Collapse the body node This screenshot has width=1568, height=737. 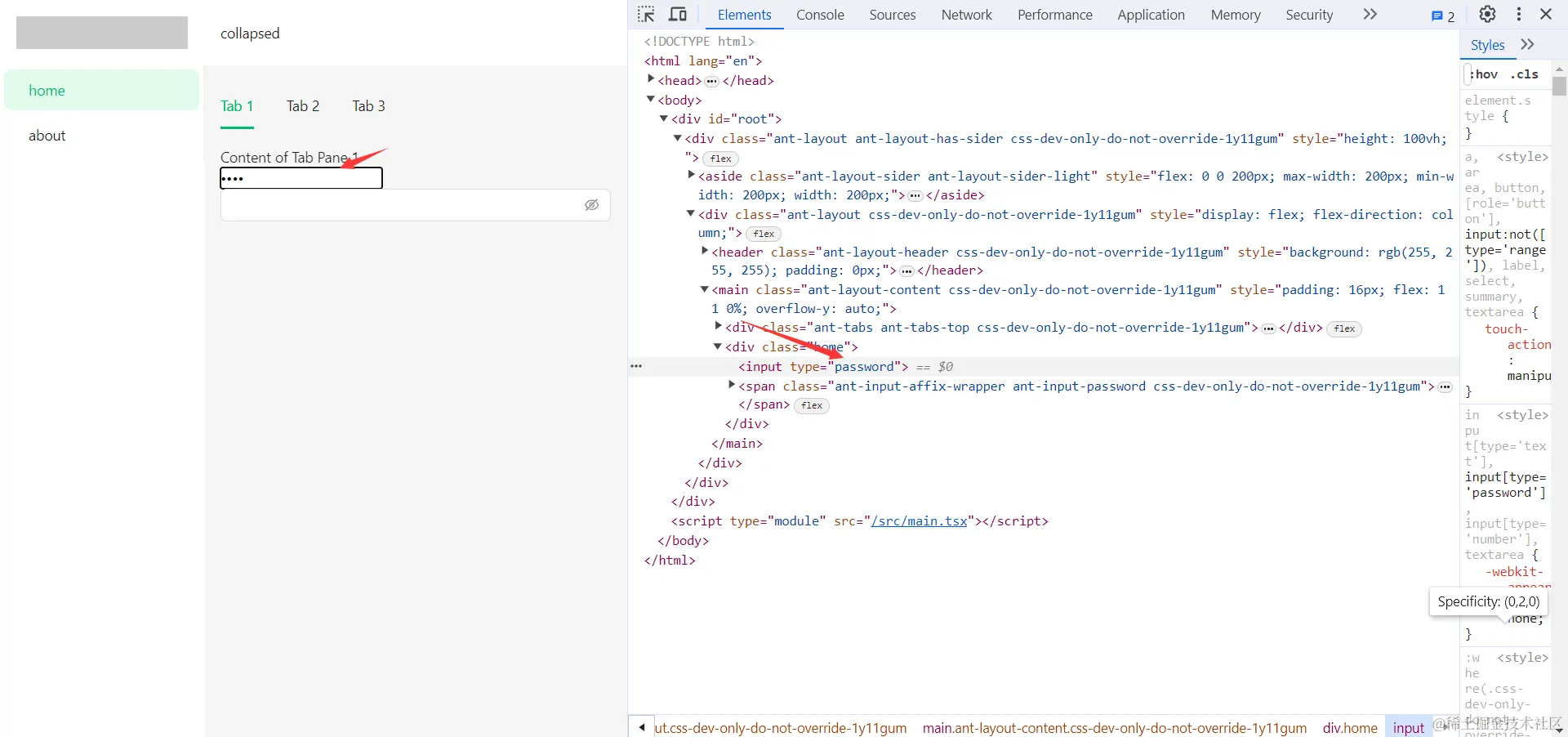point(651,100)
